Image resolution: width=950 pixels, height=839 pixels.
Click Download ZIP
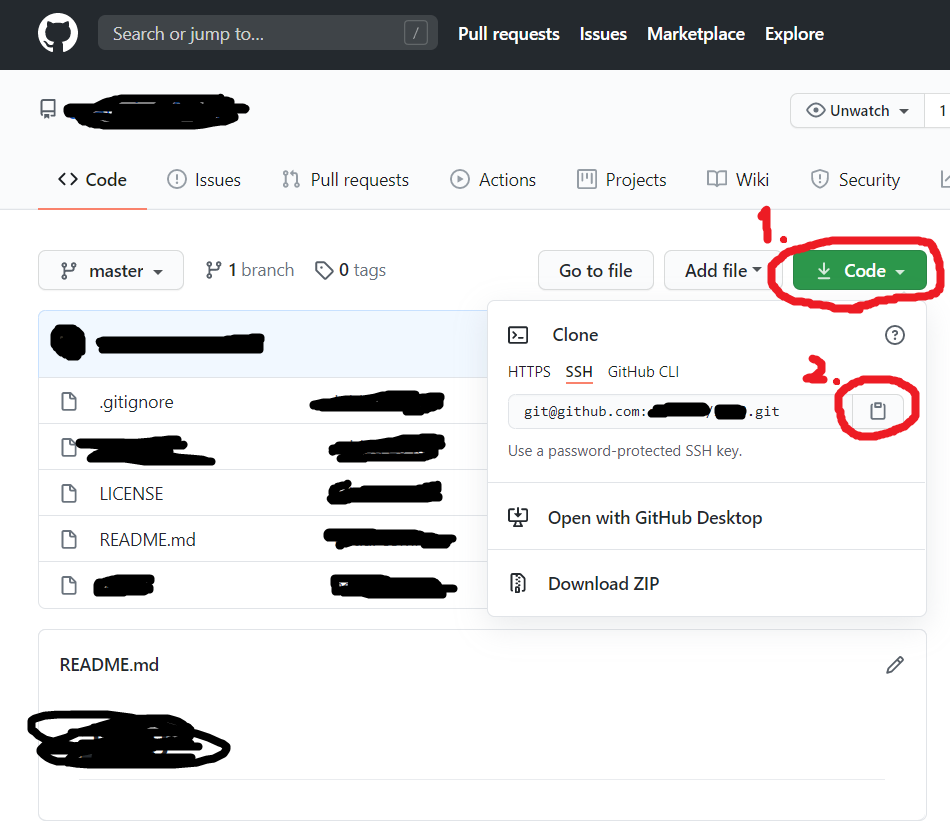603,583
